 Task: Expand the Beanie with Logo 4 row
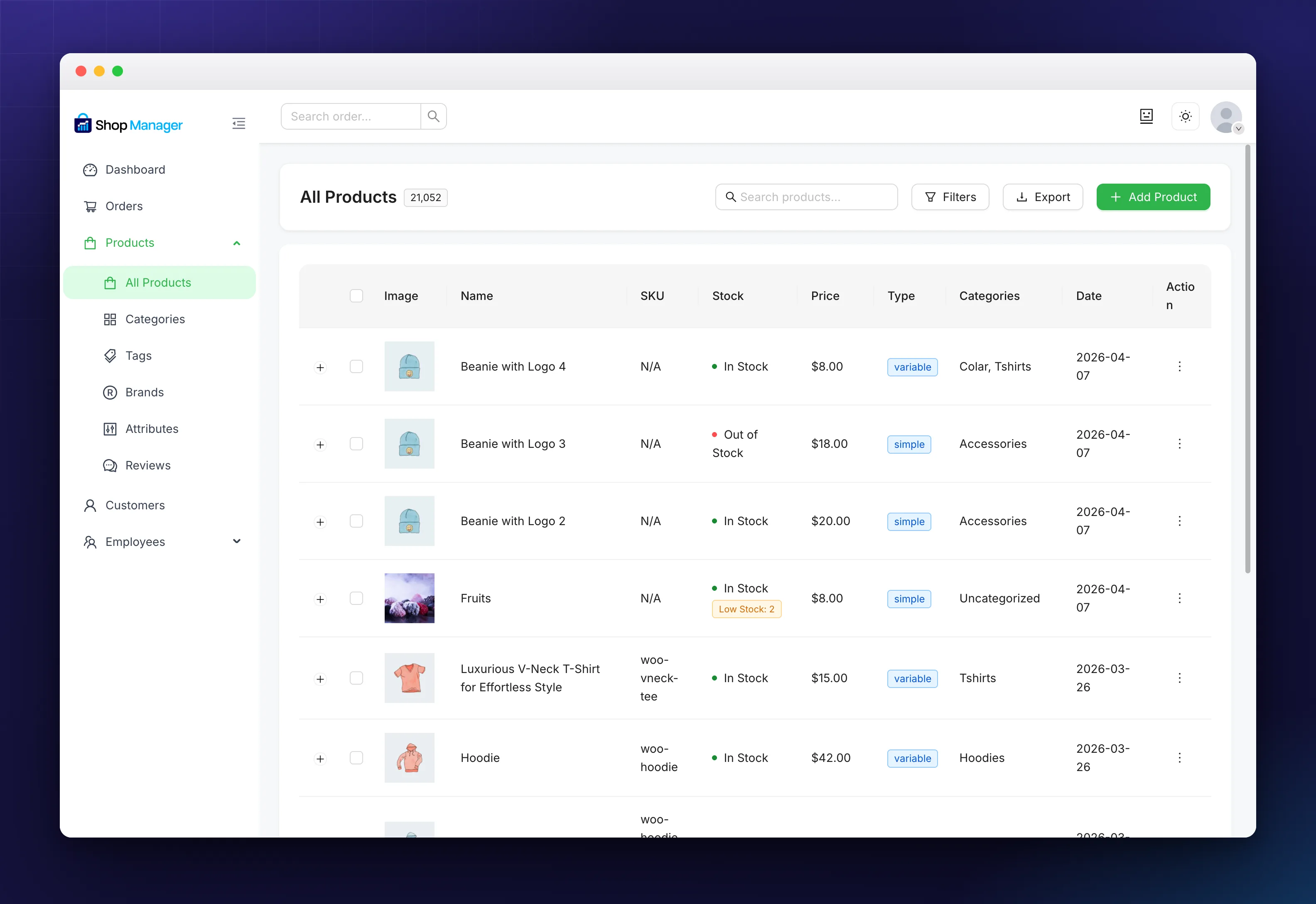321,368
